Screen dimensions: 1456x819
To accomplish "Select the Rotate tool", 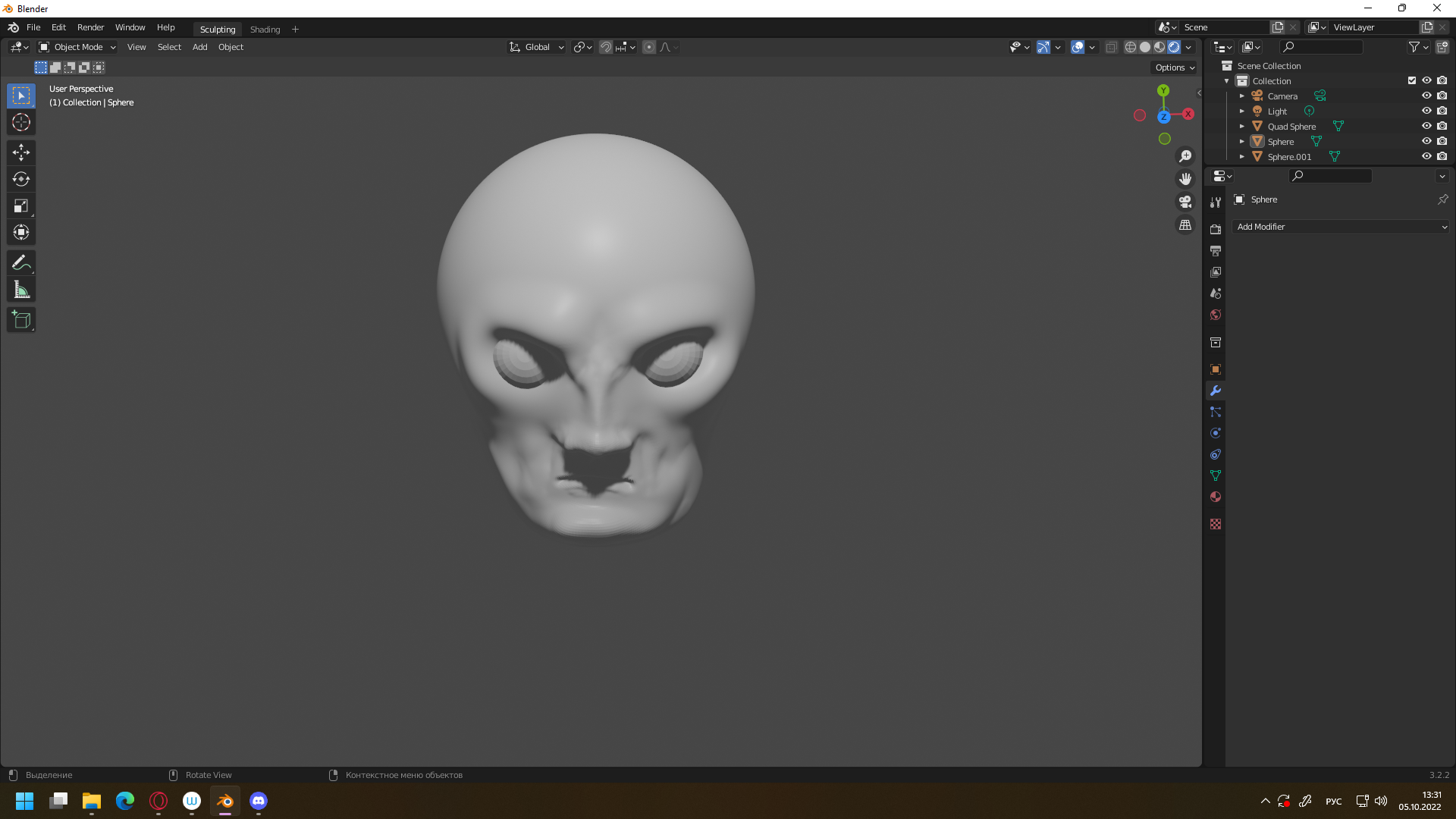I will tap(21, 179).
